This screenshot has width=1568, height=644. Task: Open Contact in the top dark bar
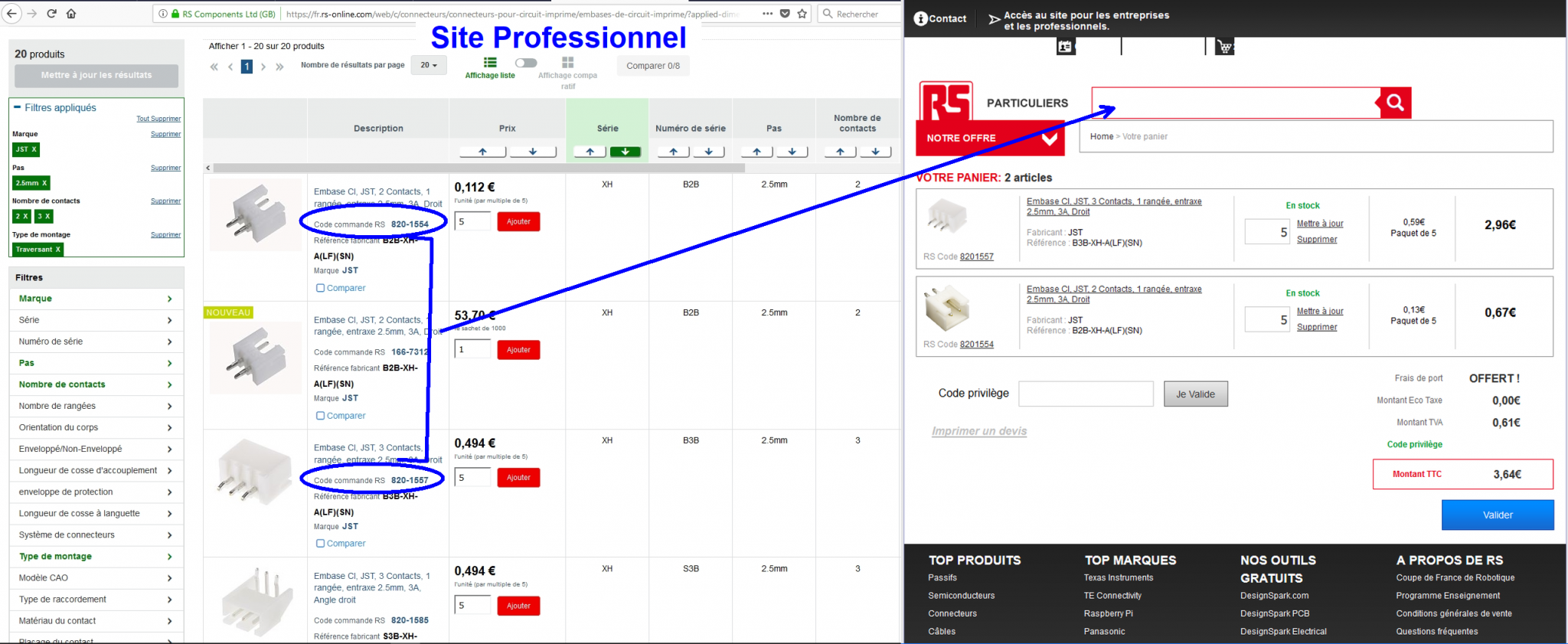click(x=940, y=18)
